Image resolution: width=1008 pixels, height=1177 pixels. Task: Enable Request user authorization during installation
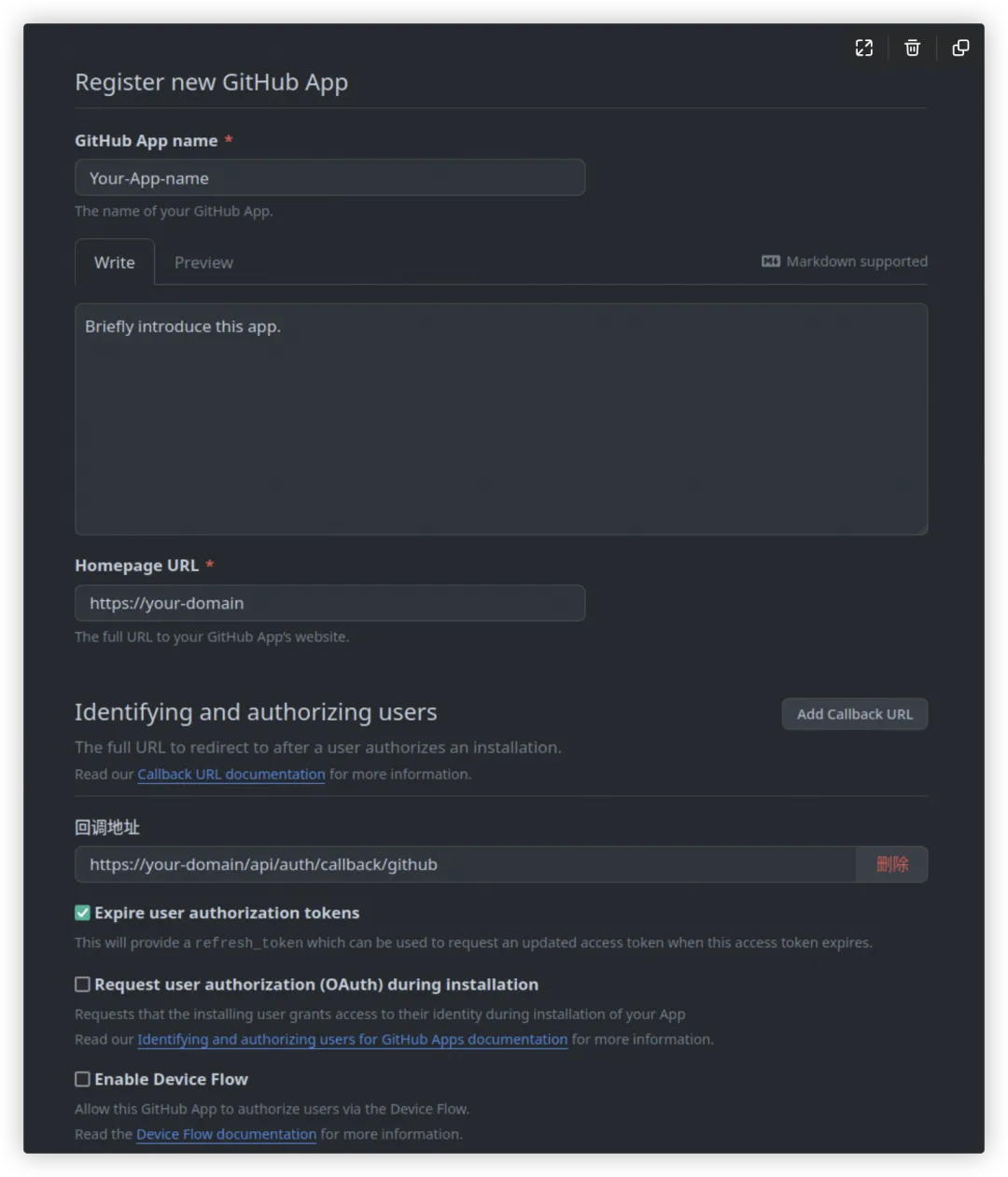point(83,985)
